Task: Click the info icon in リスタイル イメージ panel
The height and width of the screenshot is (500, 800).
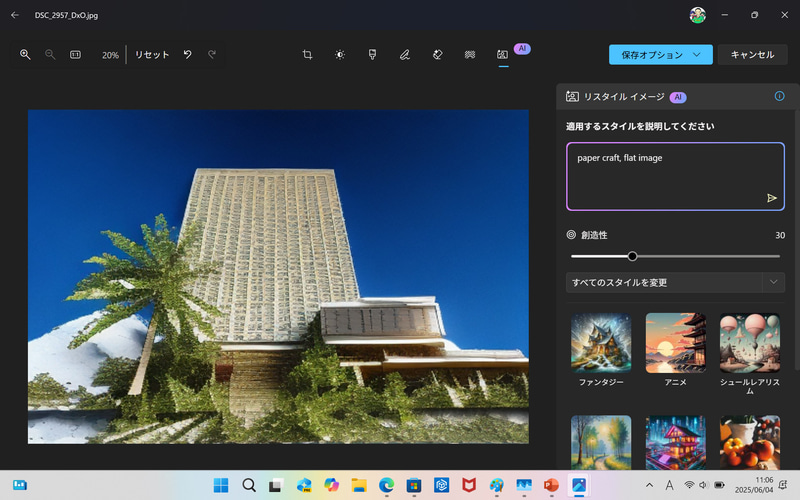Action: tap(779, 96)
